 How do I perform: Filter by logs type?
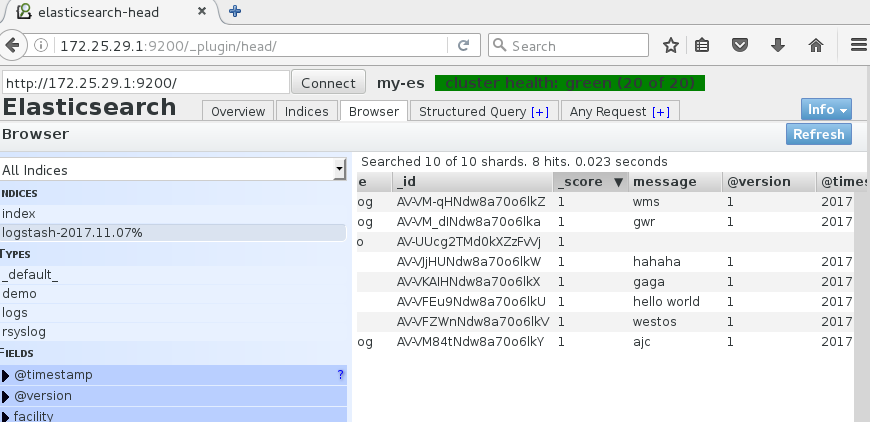[x=173, y=313]
